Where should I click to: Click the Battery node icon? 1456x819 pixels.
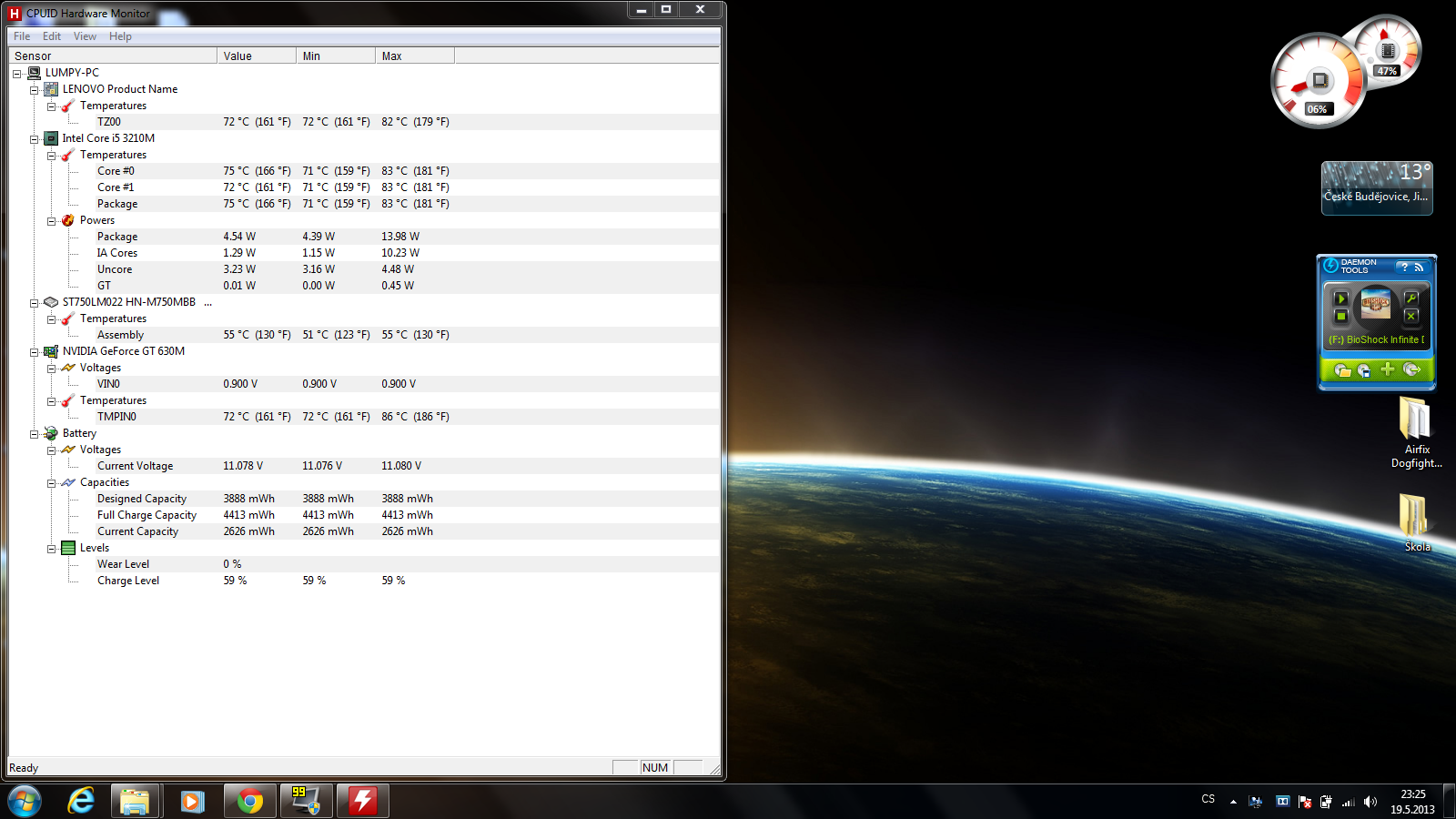[51, 433]
